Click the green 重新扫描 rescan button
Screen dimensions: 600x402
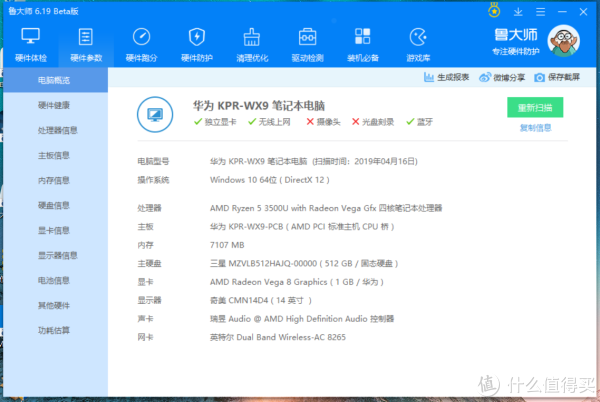click(535, 107)
